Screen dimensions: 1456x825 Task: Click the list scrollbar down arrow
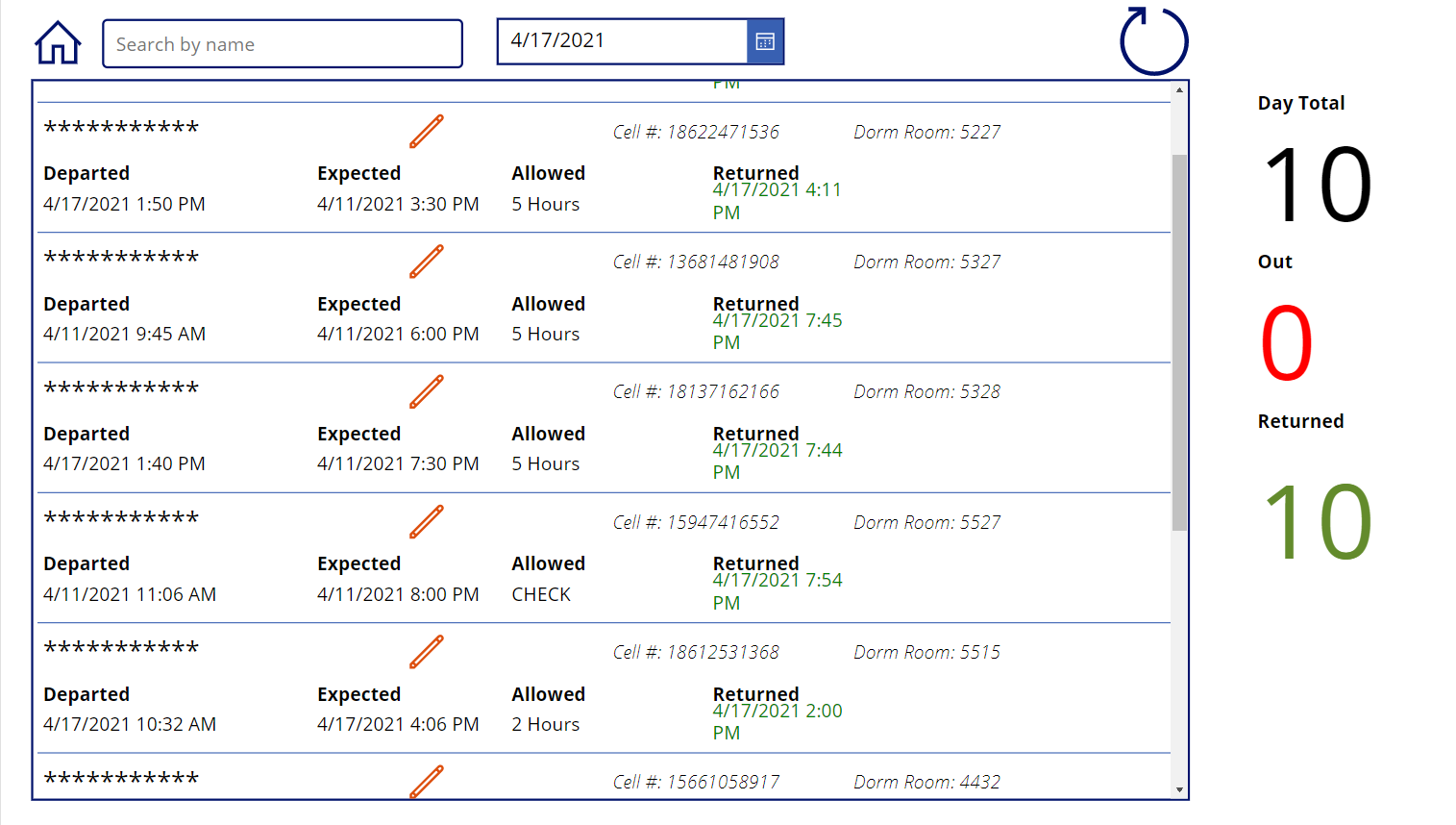coord(1179,789)
